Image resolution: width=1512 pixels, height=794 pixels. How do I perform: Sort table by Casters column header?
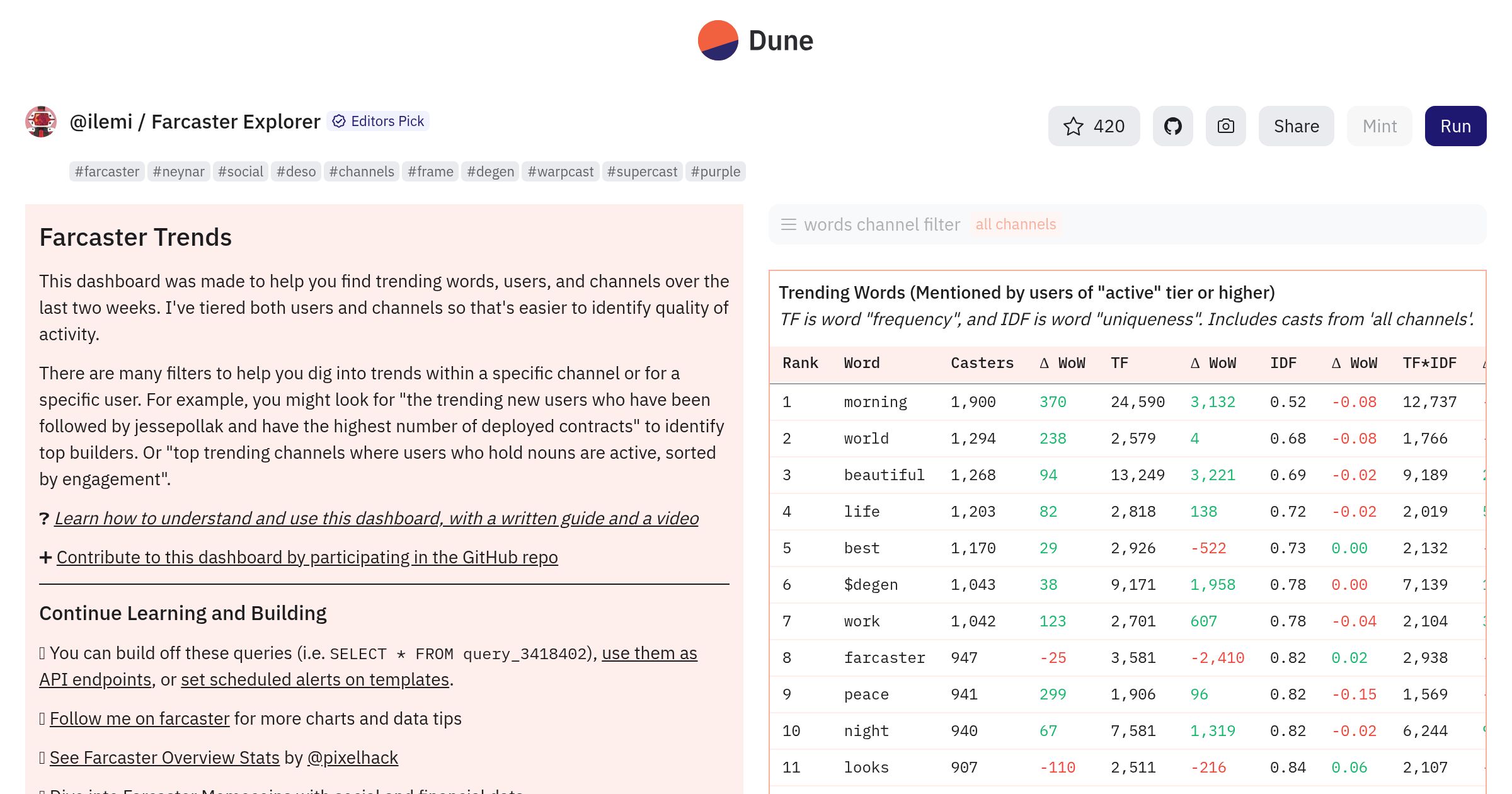click(x=982, y=363)
